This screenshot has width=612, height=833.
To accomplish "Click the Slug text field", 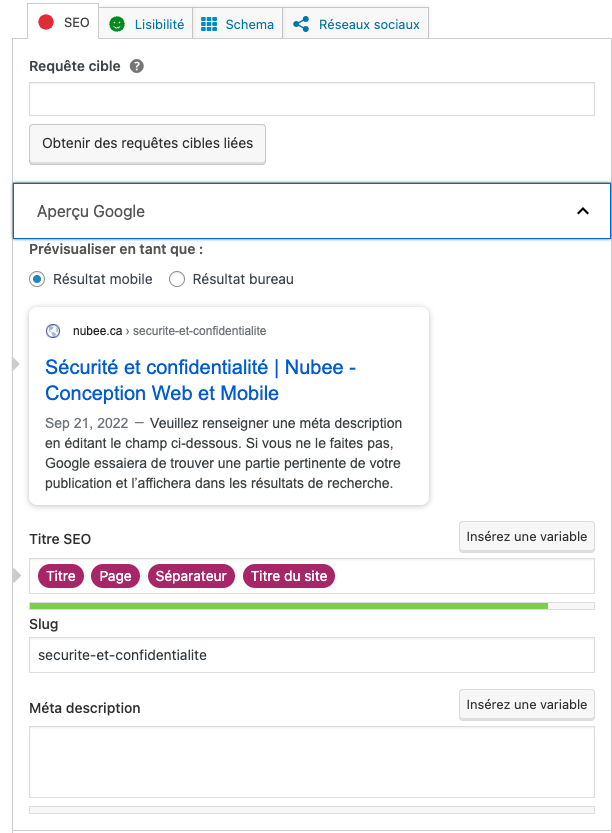I will [x=312, y=655].
